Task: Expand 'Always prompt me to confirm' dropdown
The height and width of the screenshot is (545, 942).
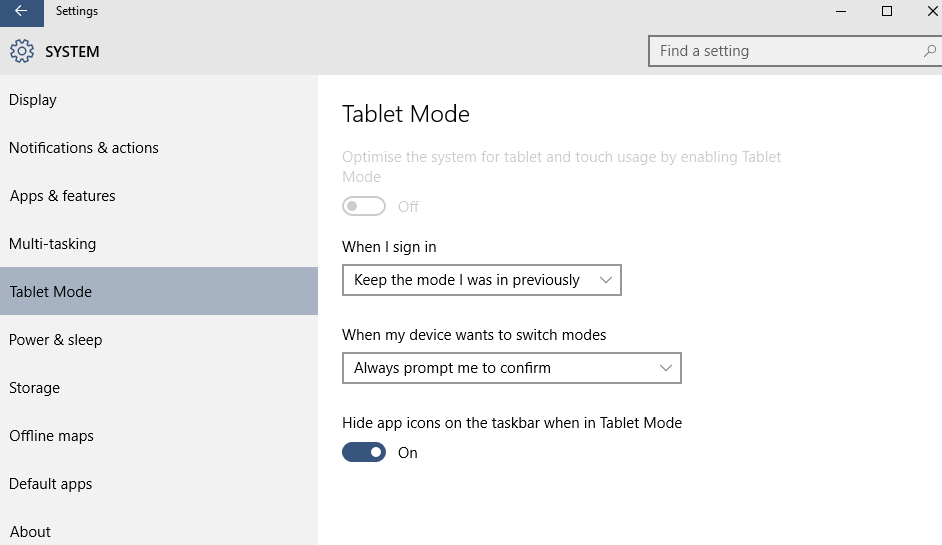Action: coord(511,368)
